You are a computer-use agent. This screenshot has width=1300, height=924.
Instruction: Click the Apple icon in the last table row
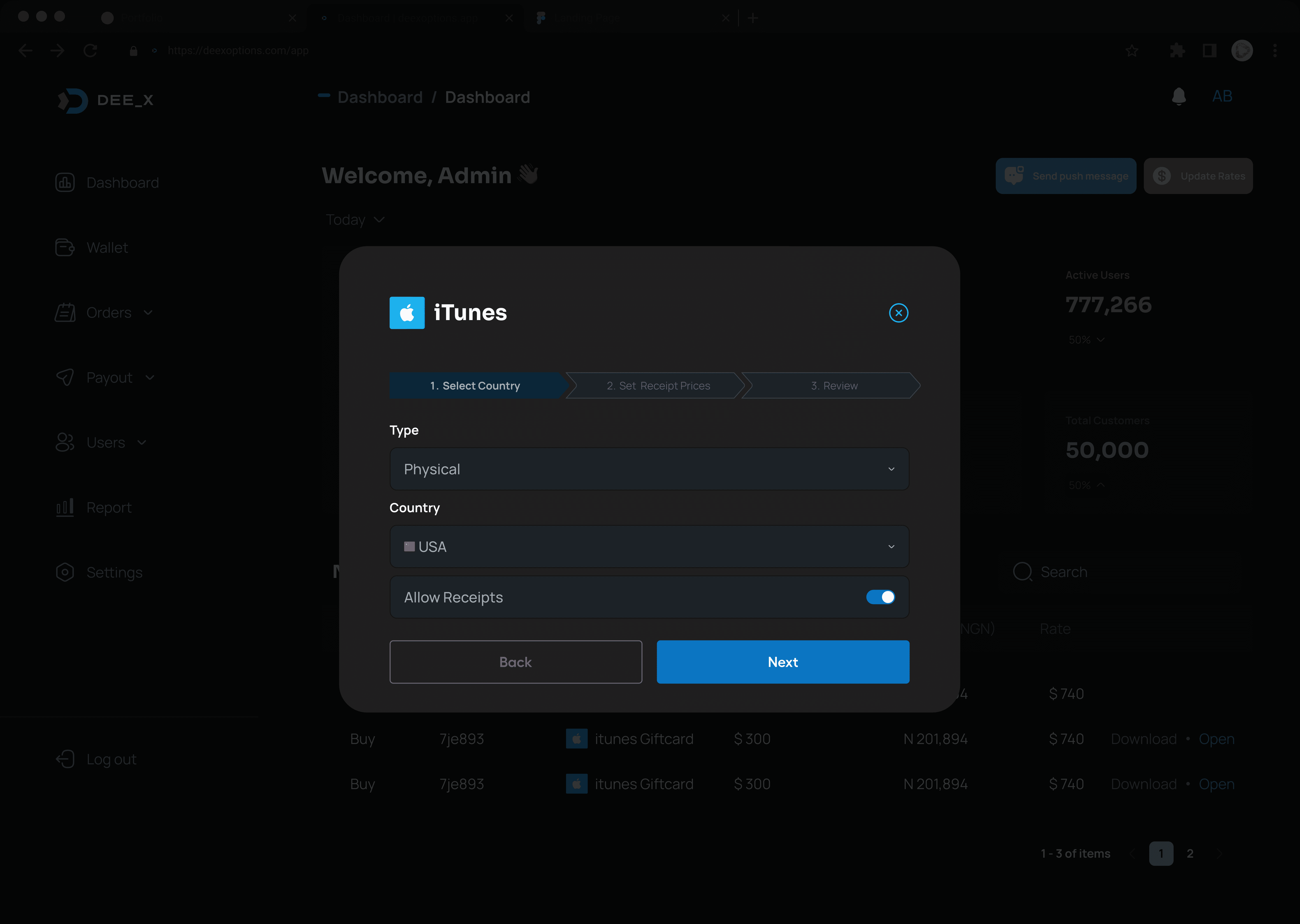tap(577, 784)
